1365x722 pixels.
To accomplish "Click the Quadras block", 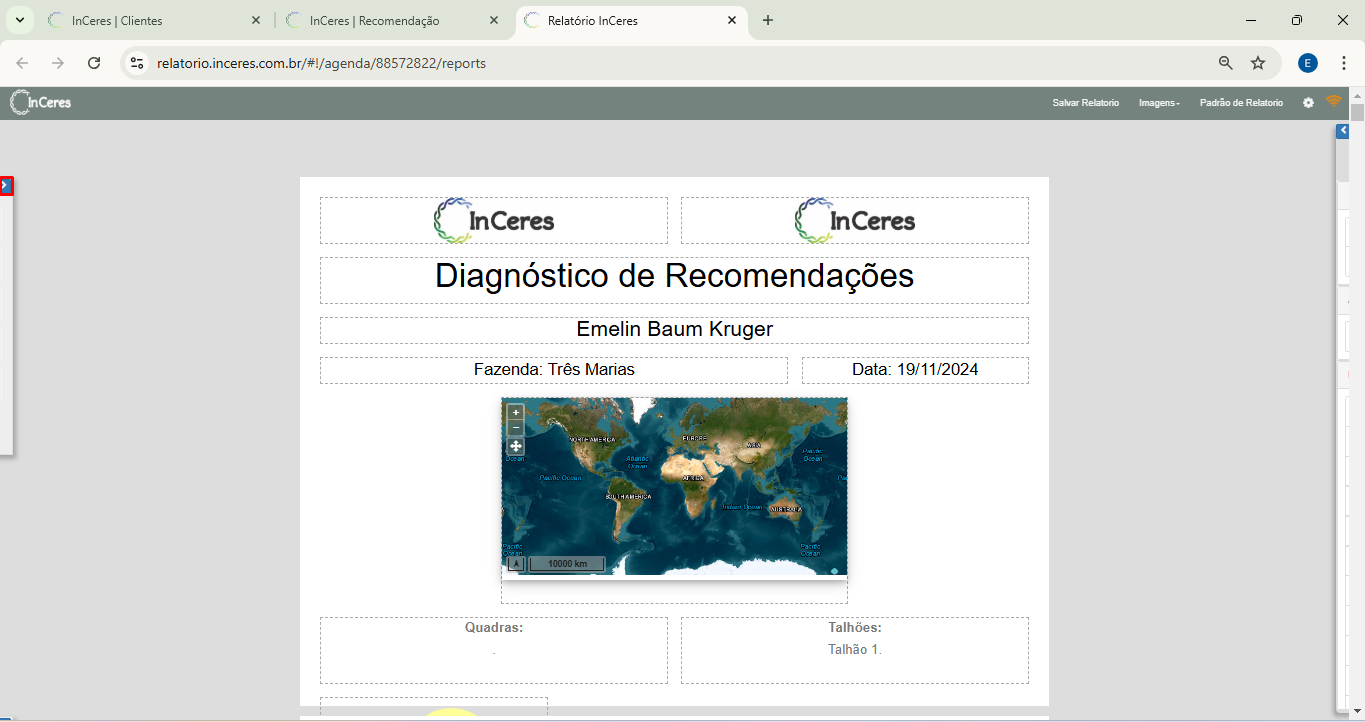I will click(x=494, y=650).
